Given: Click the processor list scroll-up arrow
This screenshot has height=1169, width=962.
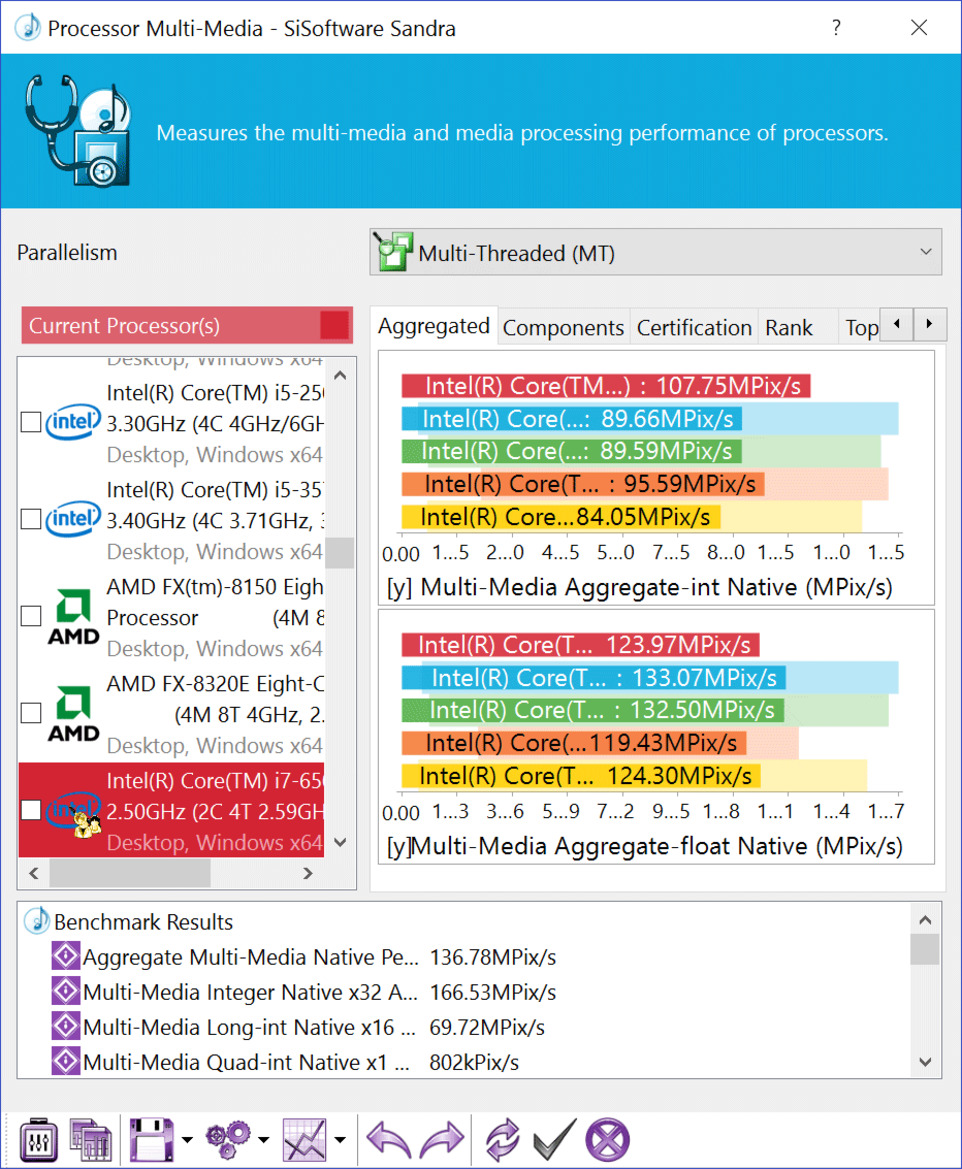Looking at the screenshot, I should point(340,375).
